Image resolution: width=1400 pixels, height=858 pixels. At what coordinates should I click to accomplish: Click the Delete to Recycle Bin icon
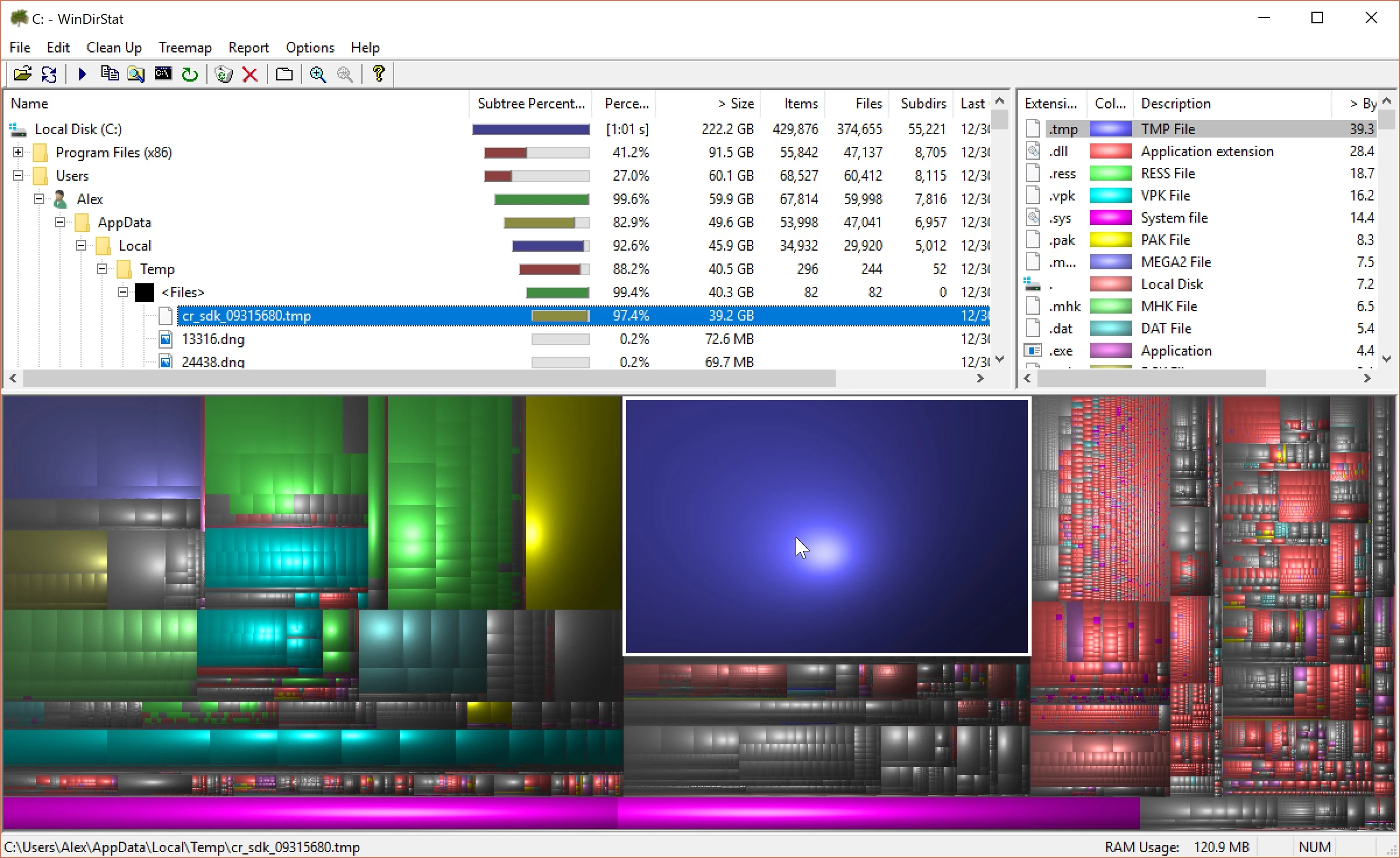click(223, 74)
